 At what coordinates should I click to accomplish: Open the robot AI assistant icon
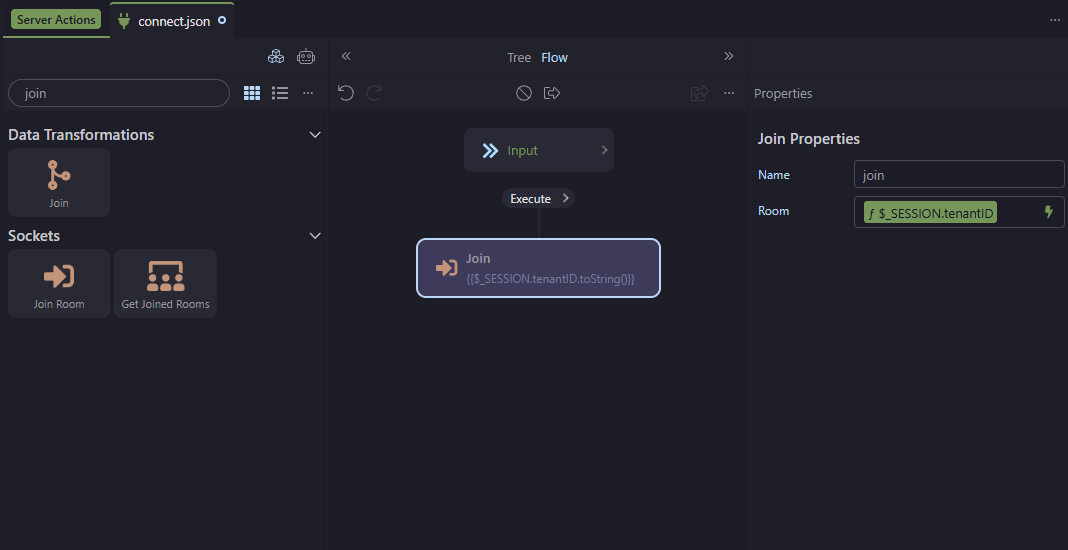tap(306, 57)
